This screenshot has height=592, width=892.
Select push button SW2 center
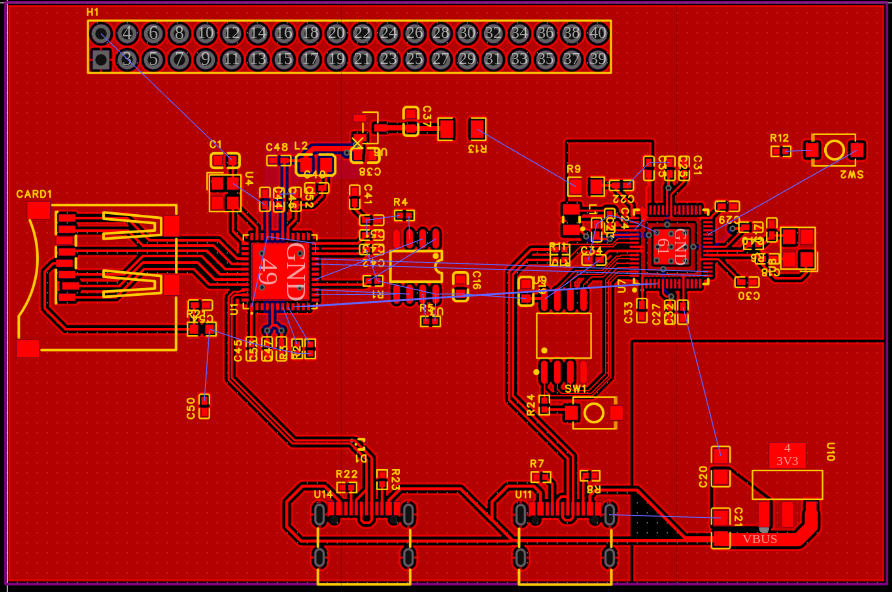click(834, 149)
